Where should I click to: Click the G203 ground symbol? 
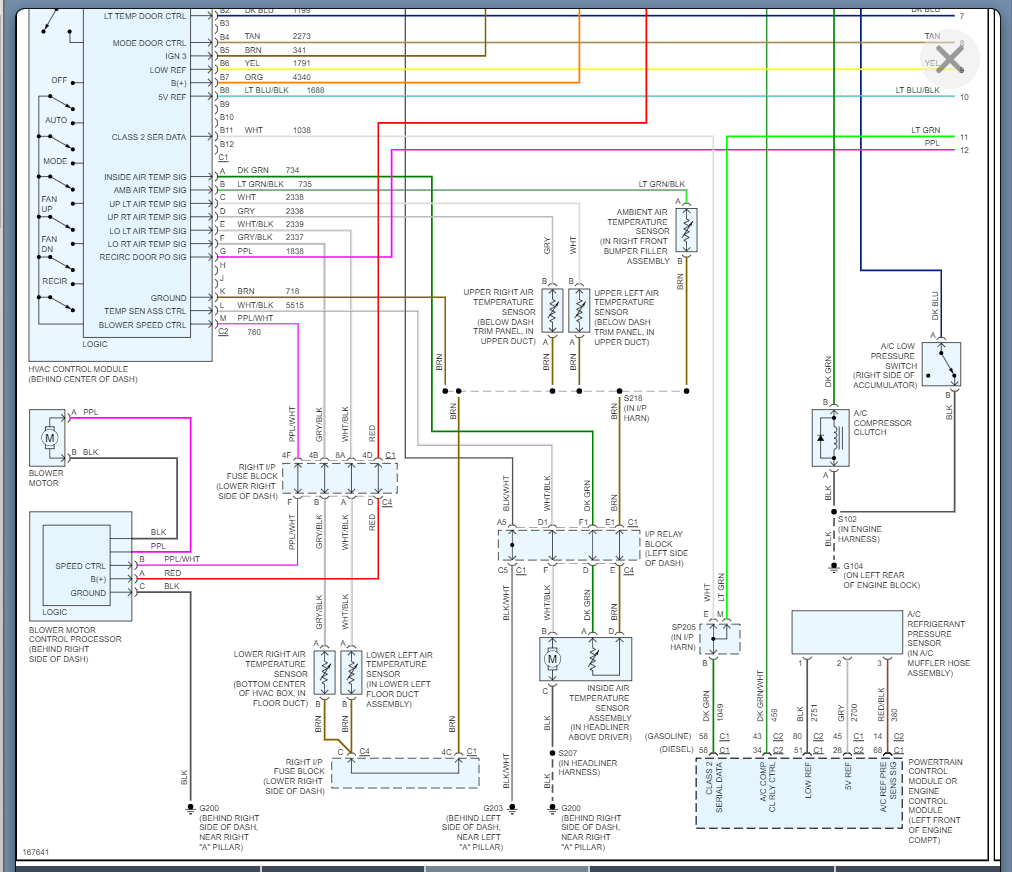[x=512, y=808]
